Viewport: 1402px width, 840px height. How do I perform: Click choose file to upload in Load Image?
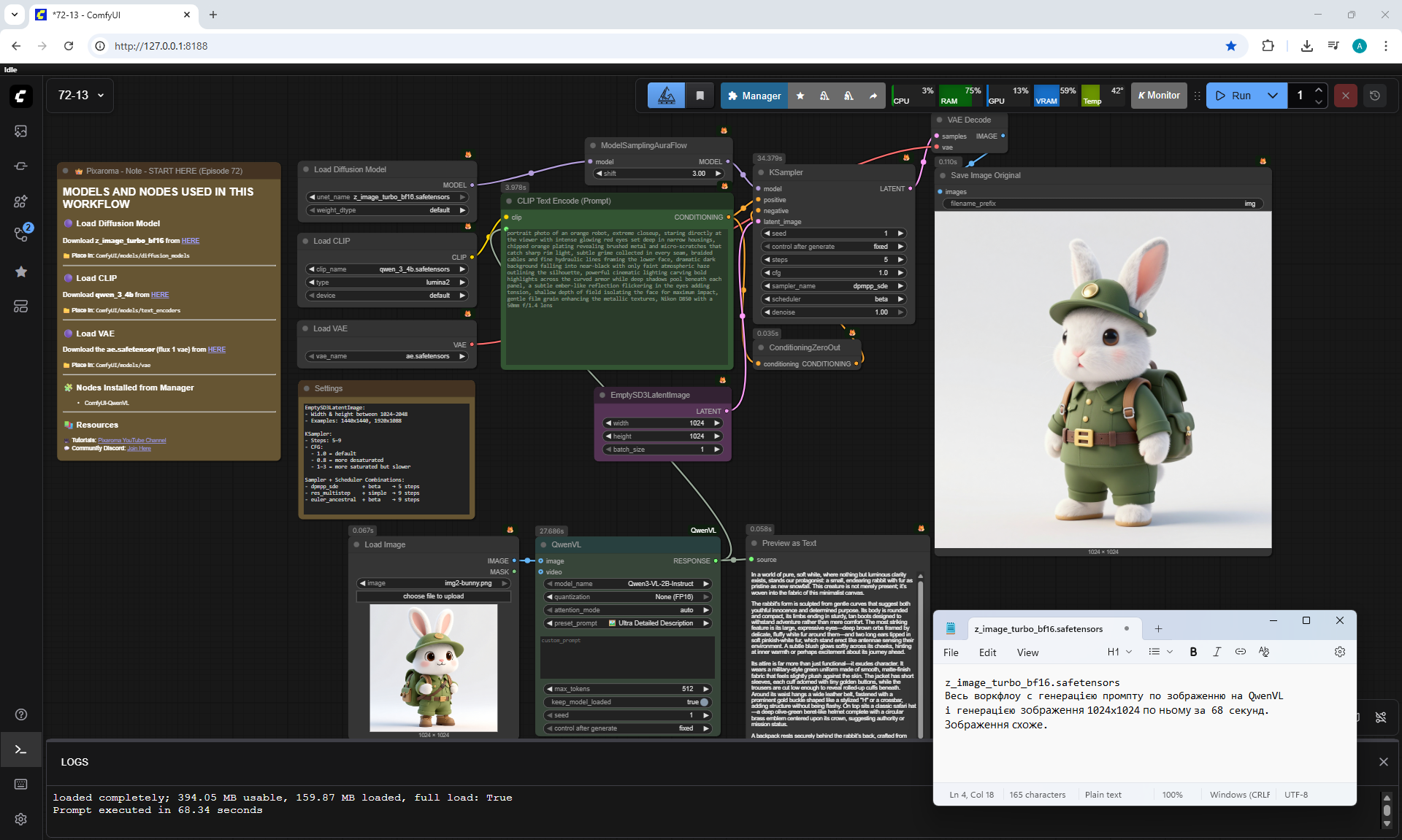pos(433,596)
